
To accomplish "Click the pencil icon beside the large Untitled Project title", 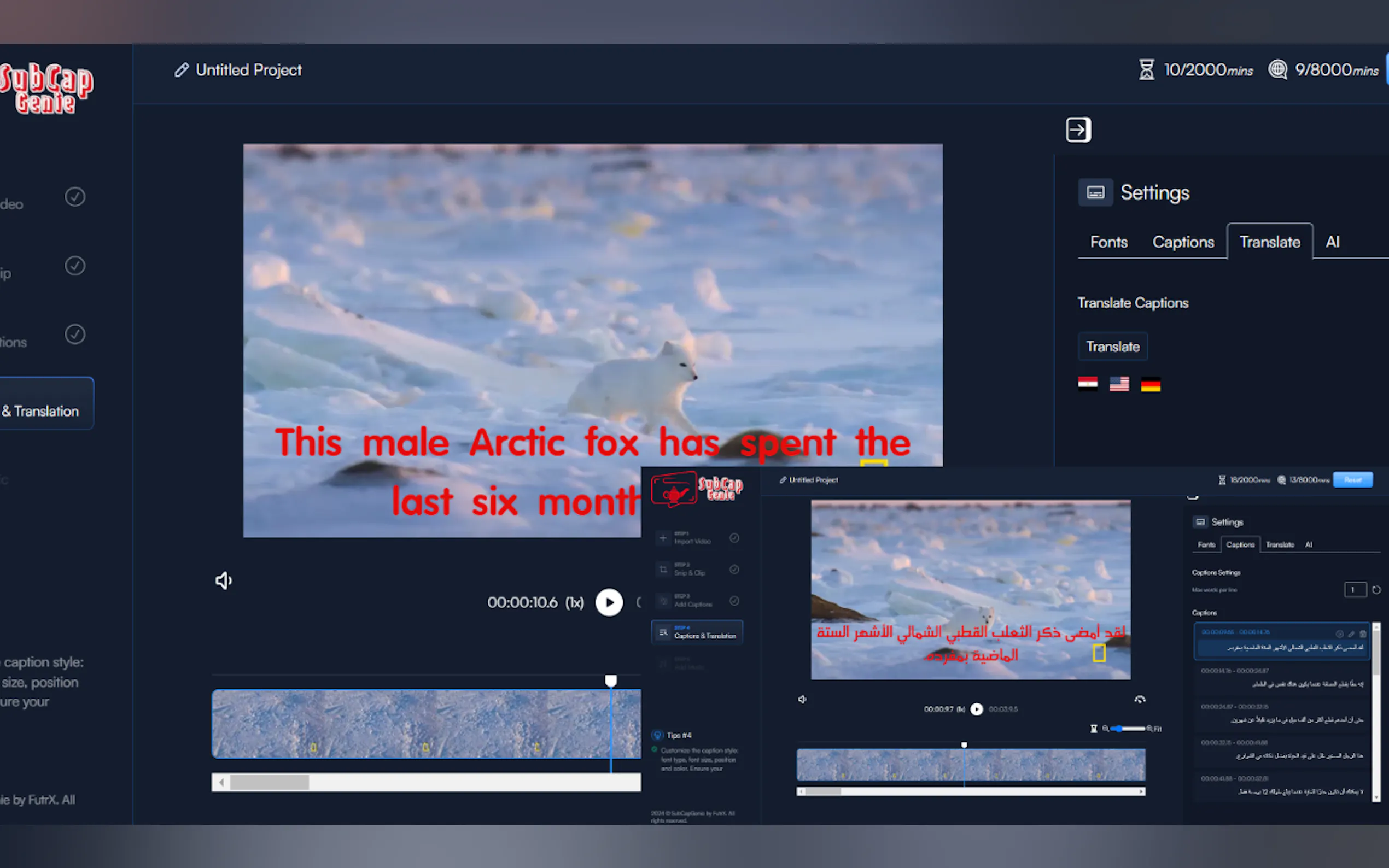I will (182, 70).
